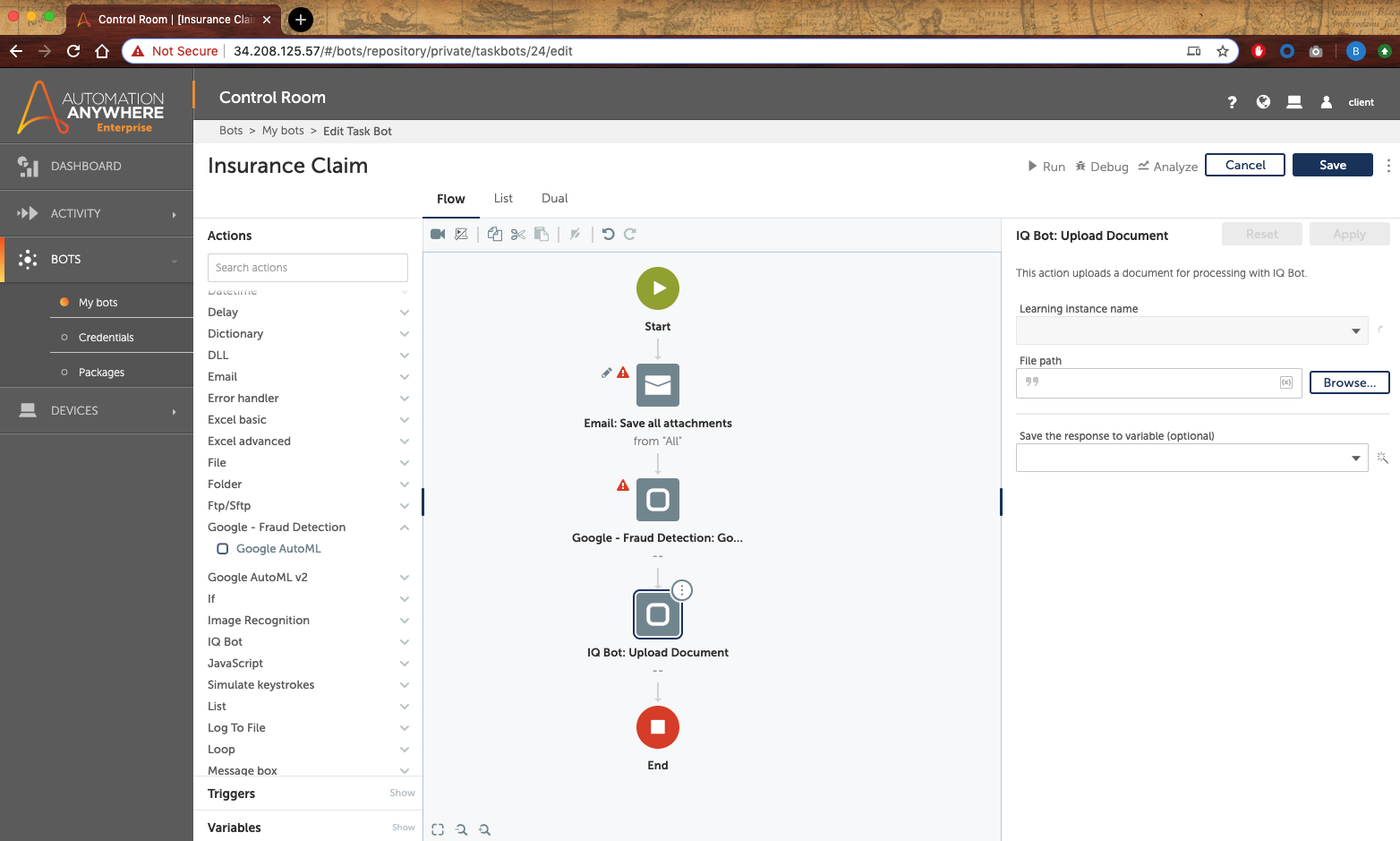The width and height of the screenshot is (1400, 841).
Task: Expand the IQ Bot actions group
Action: [405, 642]
